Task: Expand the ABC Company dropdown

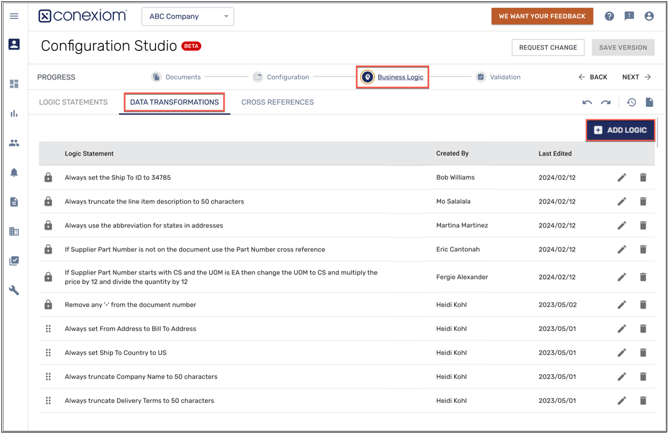Action: pos(188,17)
